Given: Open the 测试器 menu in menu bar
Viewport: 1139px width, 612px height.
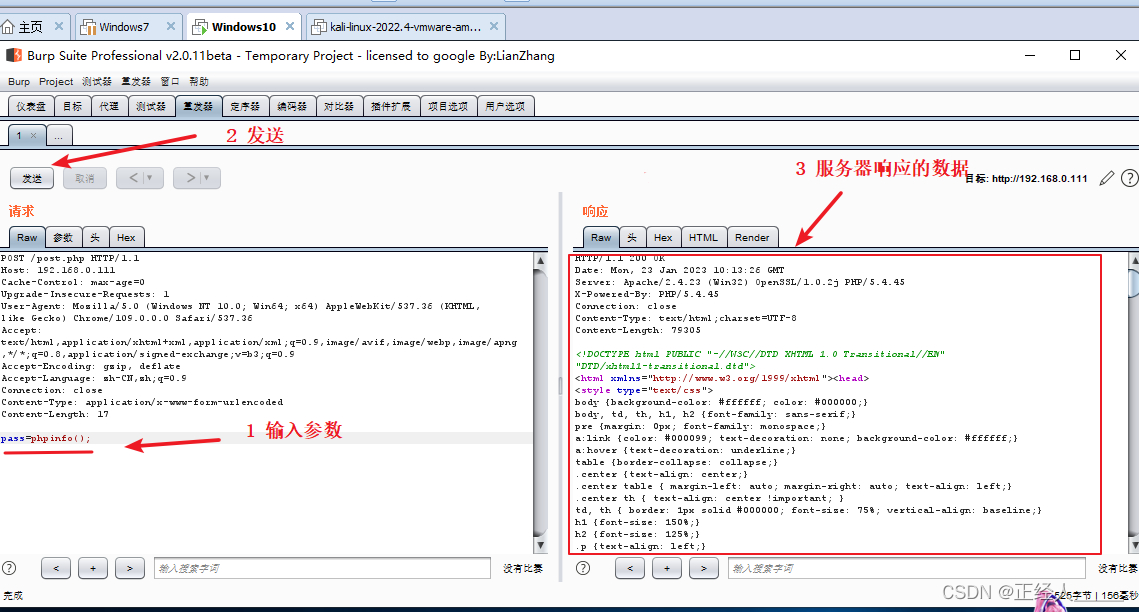Looking at the screenshot, I should [x=97, y=81].
